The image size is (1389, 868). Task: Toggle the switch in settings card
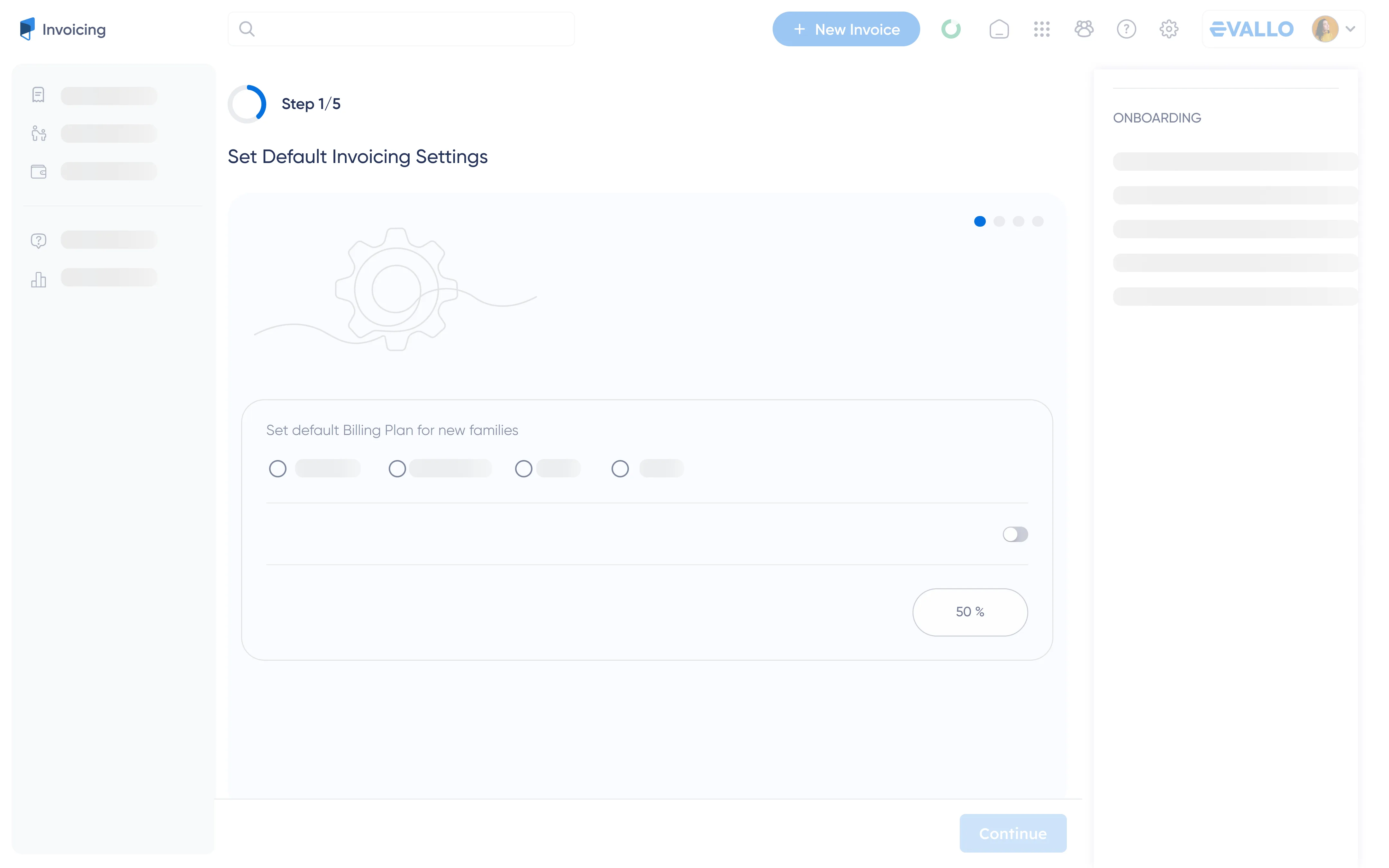point(1015,534)
